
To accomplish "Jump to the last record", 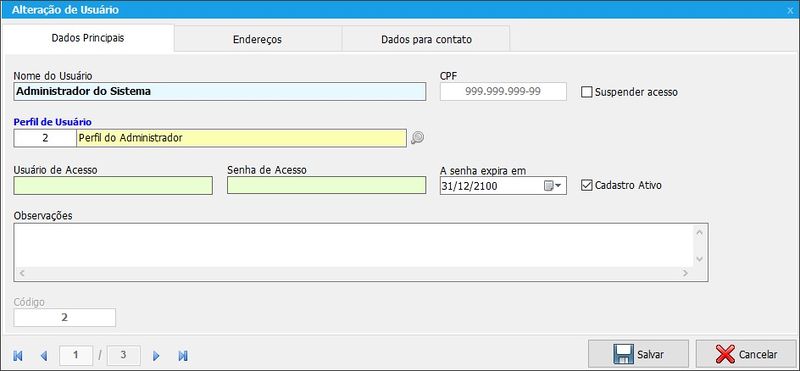I will click(x=183, y=355).
